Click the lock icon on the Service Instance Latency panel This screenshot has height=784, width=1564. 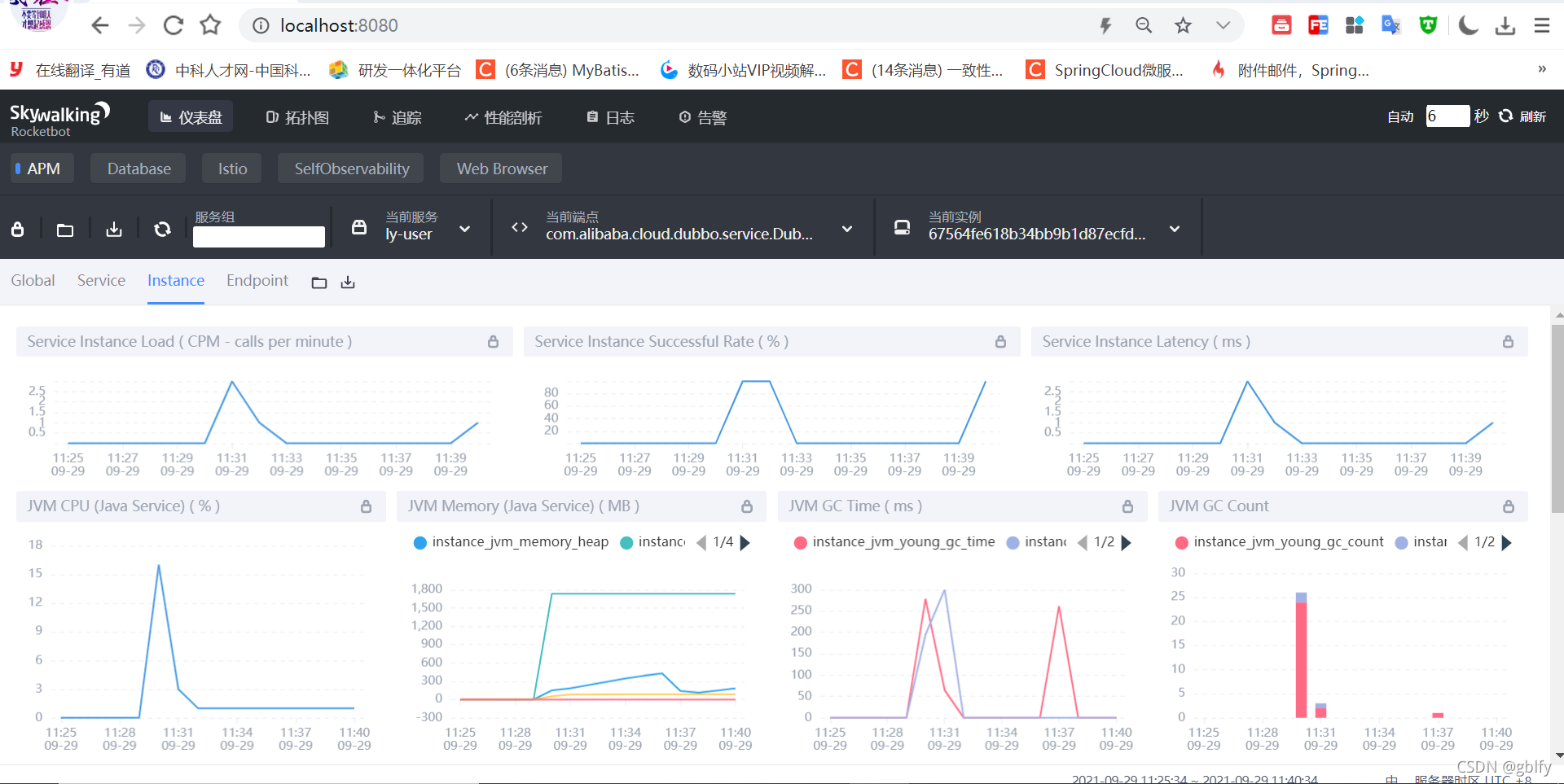[1508, 342]
